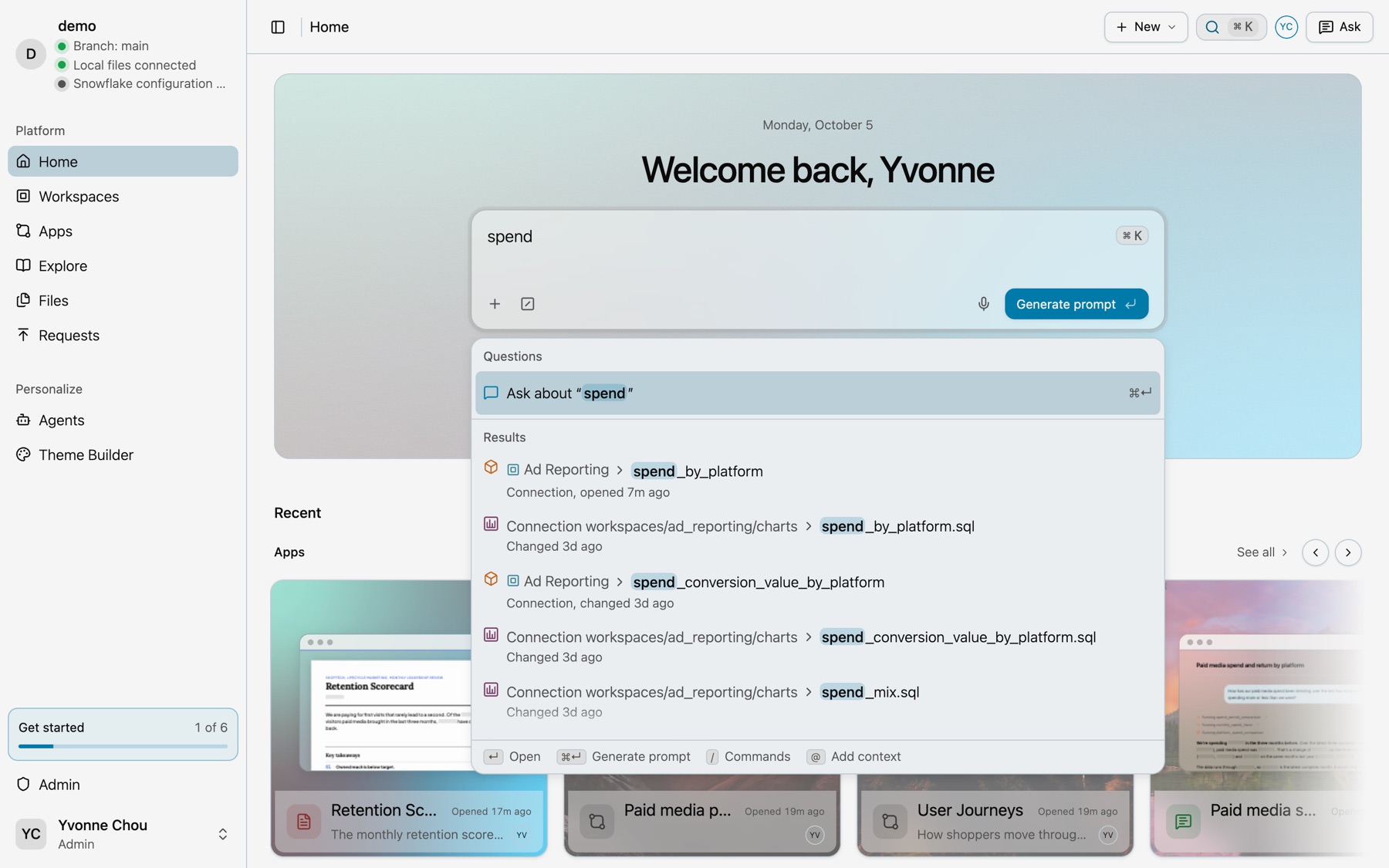Open spend_mix.sql result

tap(817, 701)
